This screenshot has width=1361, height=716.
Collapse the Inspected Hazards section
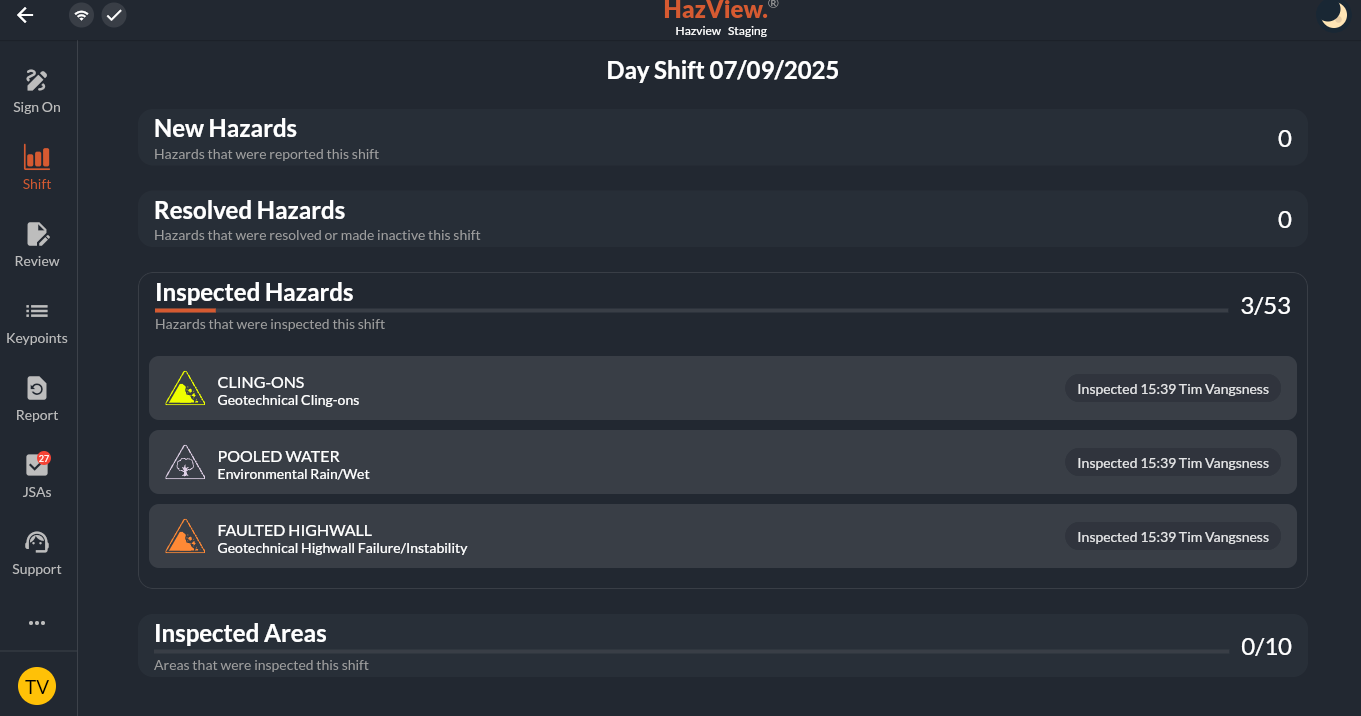722,303
